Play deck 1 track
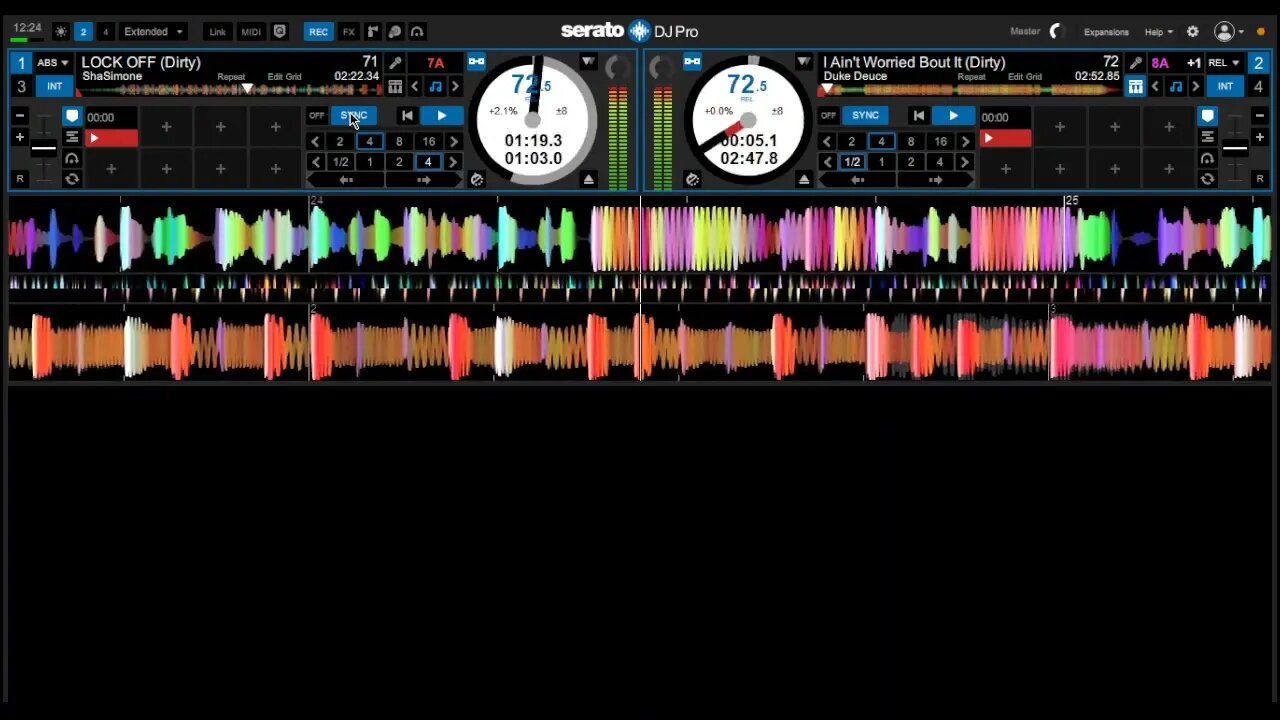Image resolution: width=1280 pixels, height=720 pixels. (x=441, y=116)
